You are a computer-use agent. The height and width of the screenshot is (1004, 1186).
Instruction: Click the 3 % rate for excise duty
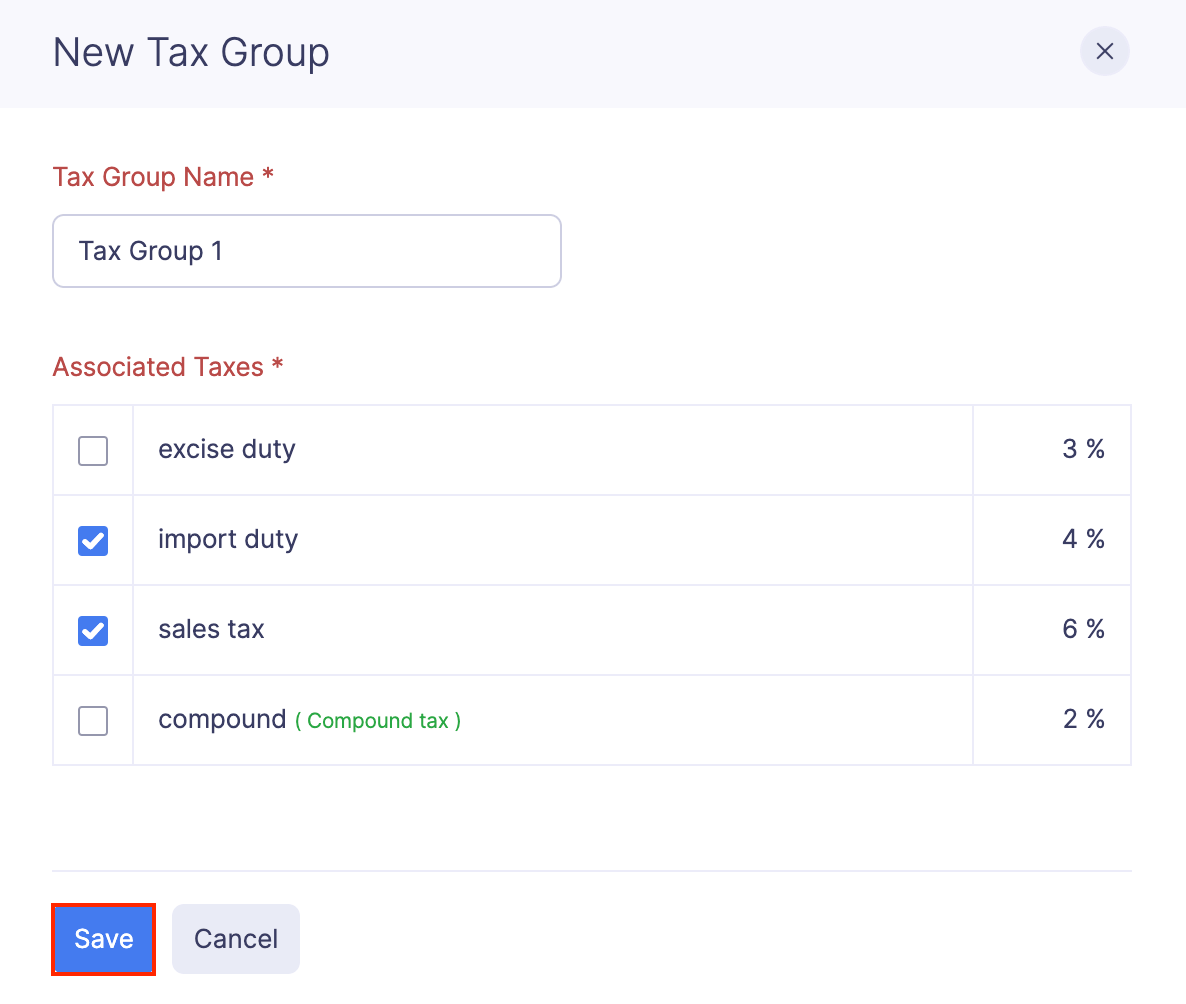[x=1084, y=449]
